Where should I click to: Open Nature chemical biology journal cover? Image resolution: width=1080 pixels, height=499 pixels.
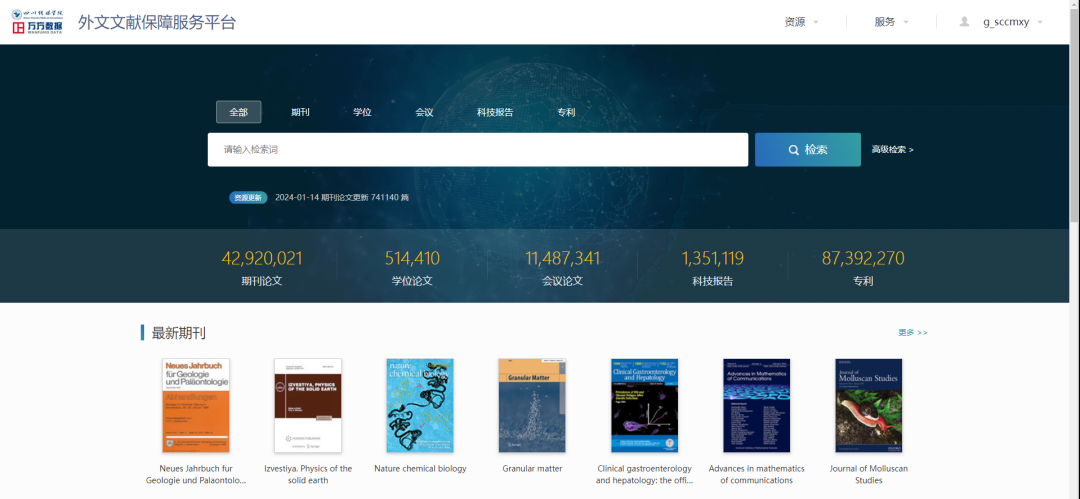pos(420,405)
